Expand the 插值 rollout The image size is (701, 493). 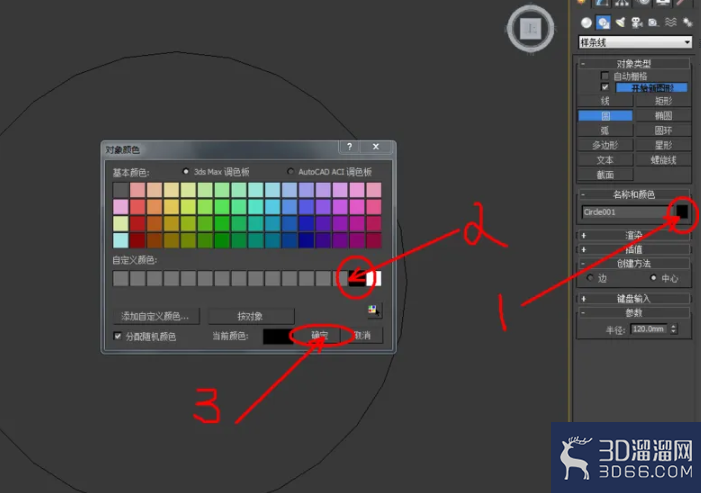tap(633, 249)
